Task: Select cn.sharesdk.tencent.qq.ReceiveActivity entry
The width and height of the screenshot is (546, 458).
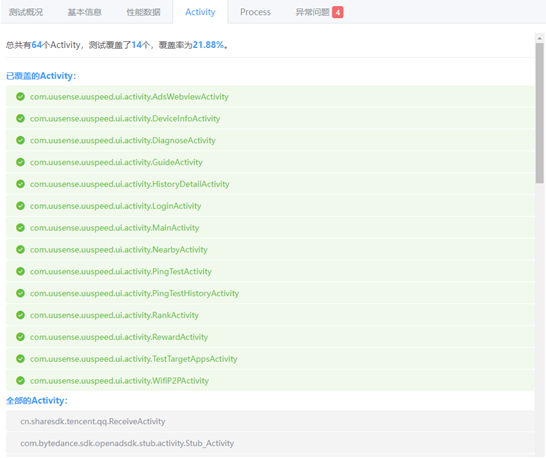Action: 270,421
